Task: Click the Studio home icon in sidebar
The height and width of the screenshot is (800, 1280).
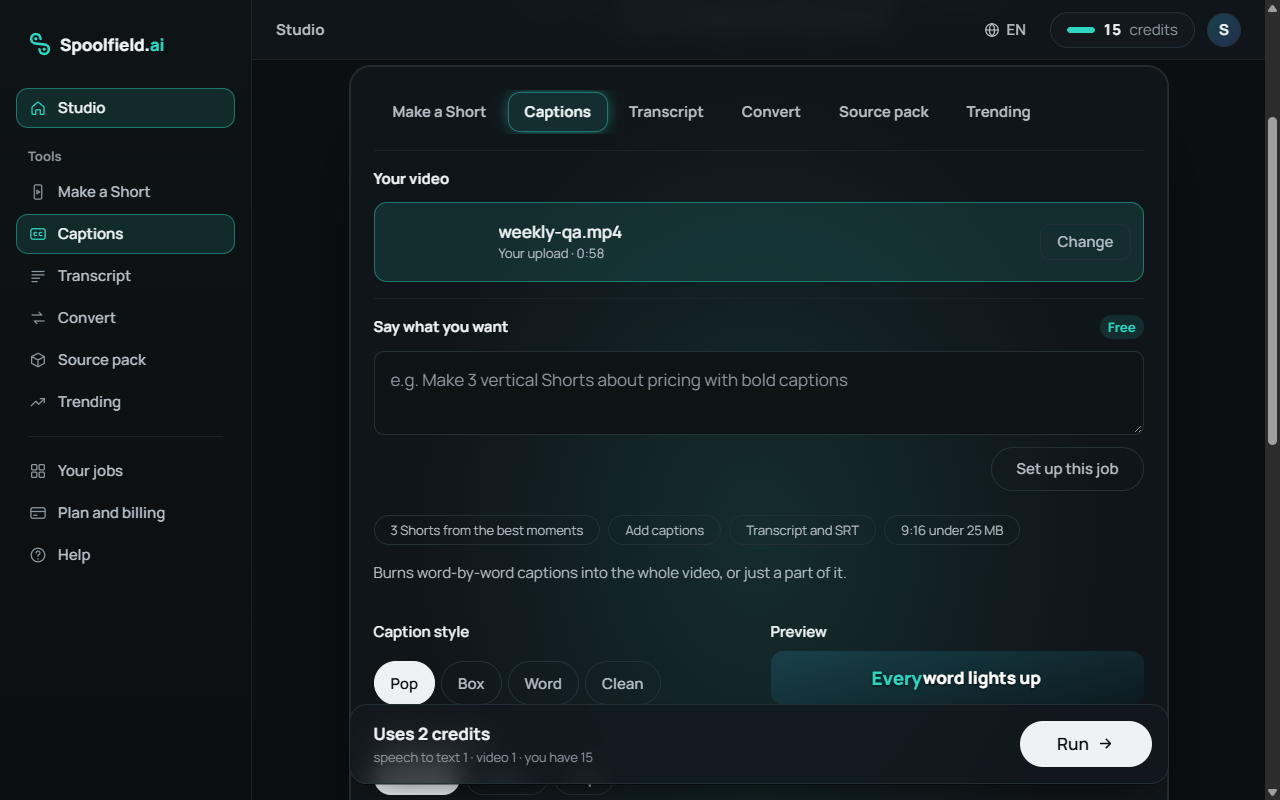Action: pyautogui.click(x=38, y=108)
